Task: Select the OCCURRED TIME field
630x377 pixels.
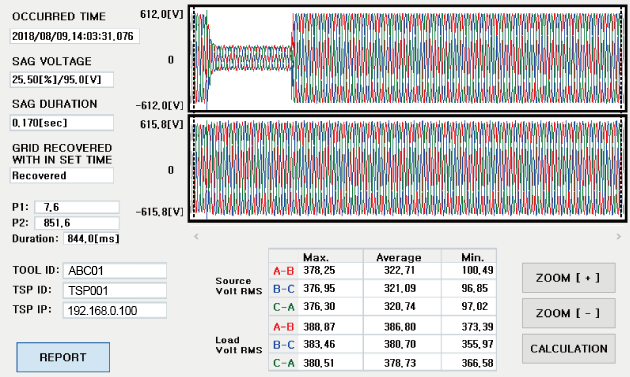Action: point(75,36)
